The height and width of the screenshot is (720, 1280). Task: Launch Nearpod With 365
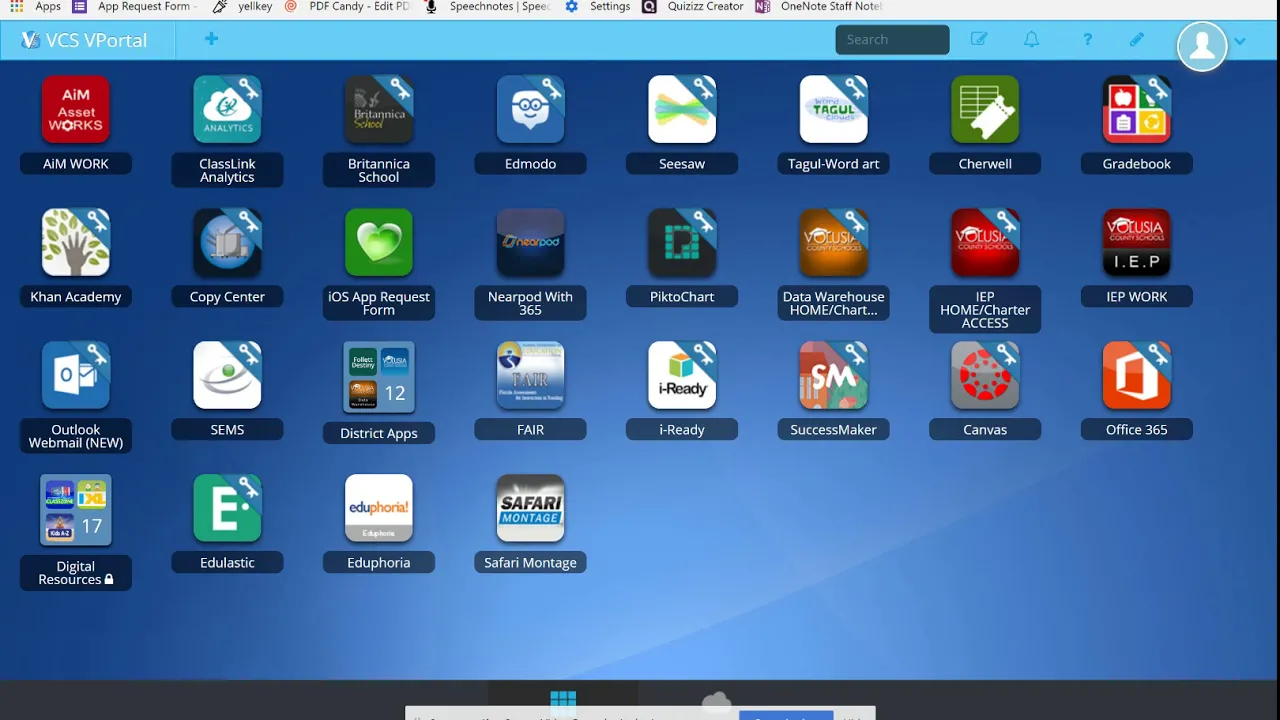tap(530, 242)
